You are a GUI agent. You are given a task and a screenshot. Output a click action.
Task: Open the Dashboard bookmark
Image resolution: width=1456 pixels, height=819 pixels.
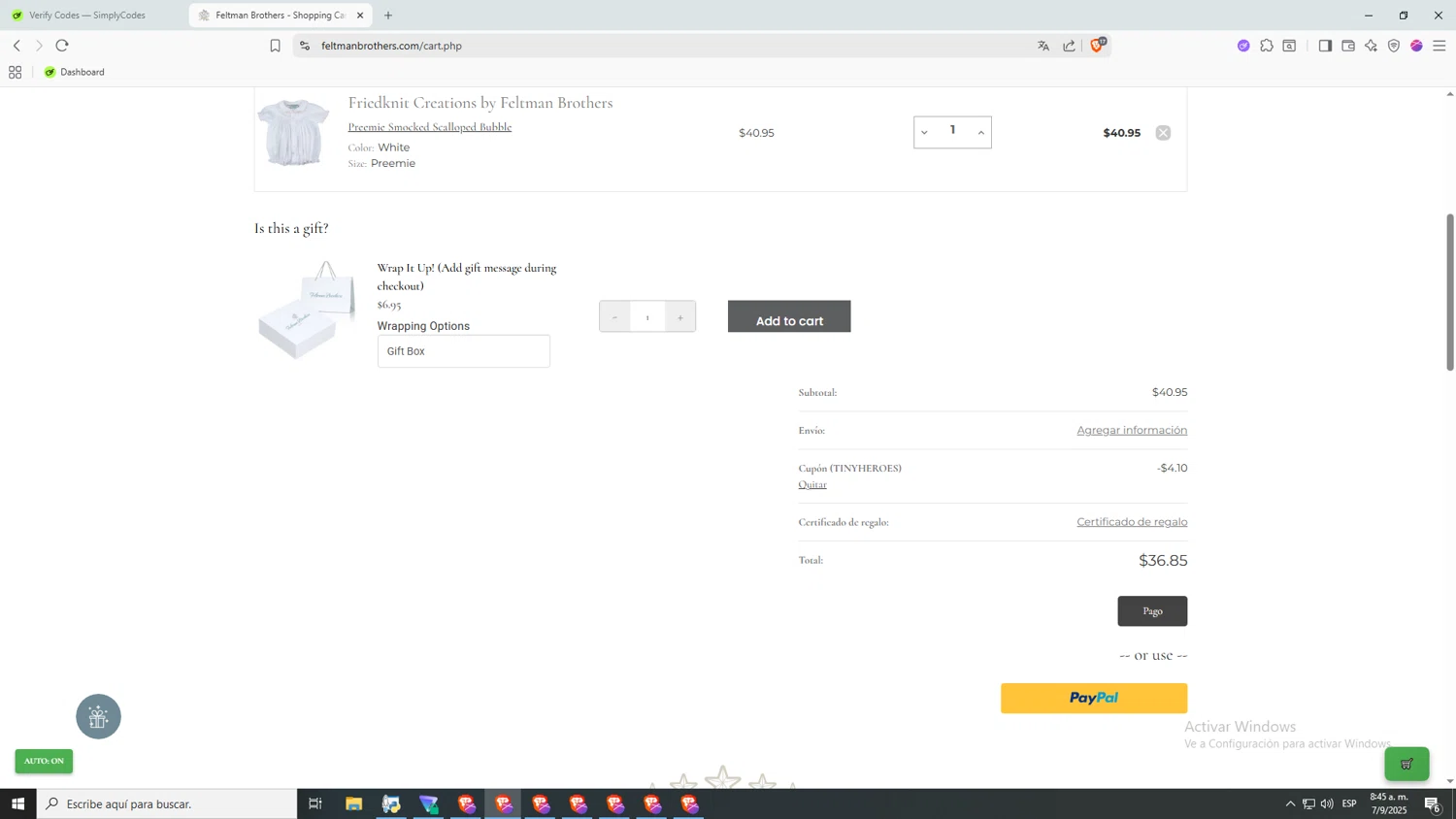point(75,72)
